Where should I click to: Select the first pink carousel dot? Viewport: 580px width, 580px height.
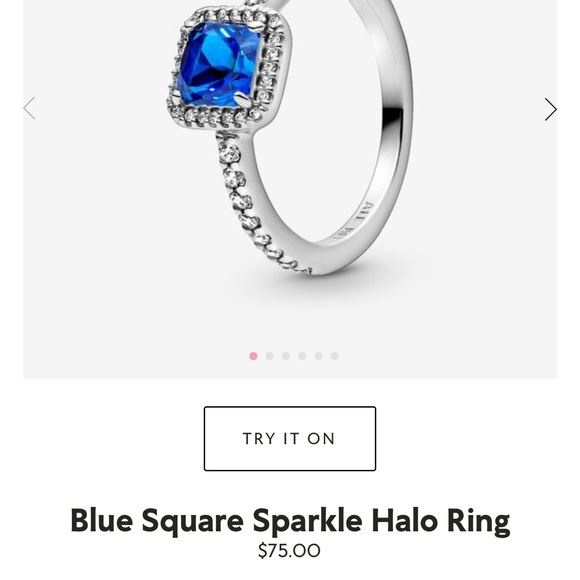click(253, 356)
